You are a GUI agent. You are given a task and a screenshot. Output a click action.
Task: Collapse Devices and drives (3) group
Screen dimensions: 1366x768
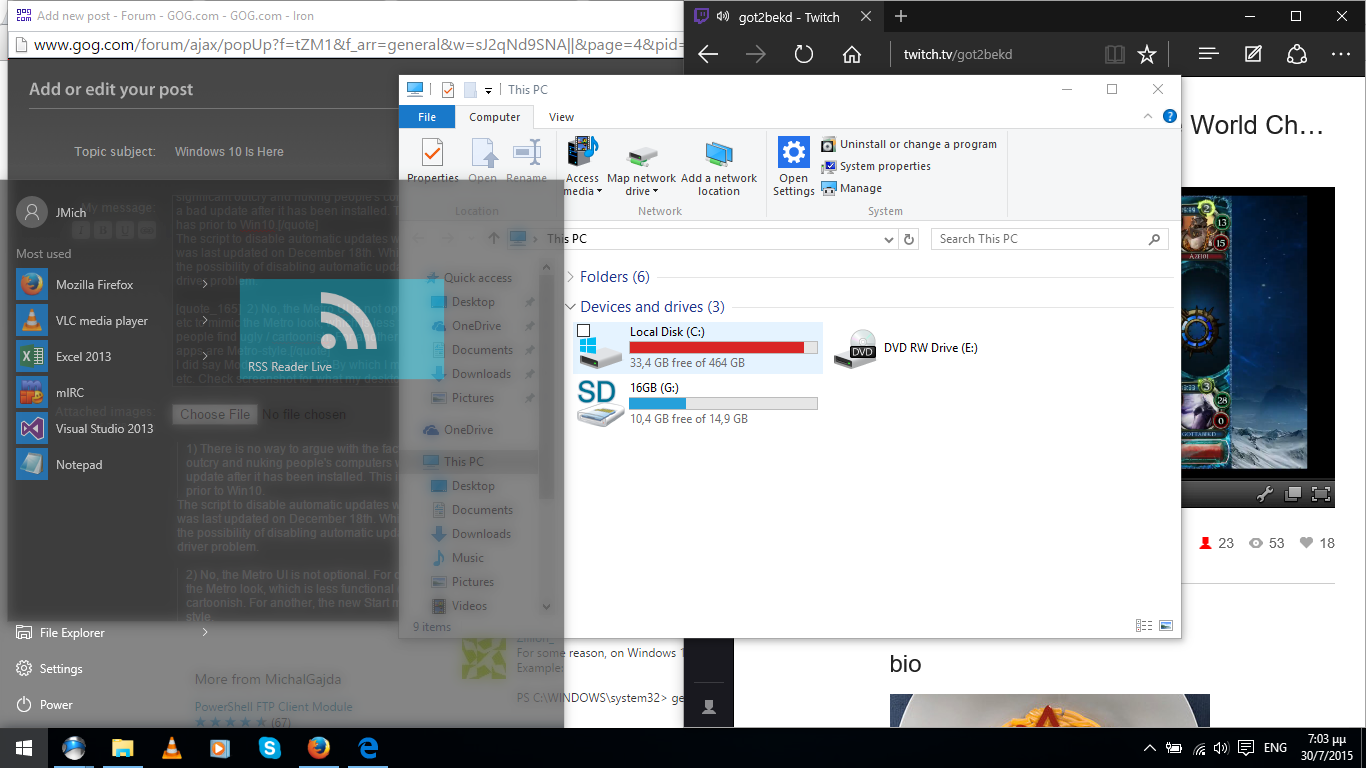point(570,307)
